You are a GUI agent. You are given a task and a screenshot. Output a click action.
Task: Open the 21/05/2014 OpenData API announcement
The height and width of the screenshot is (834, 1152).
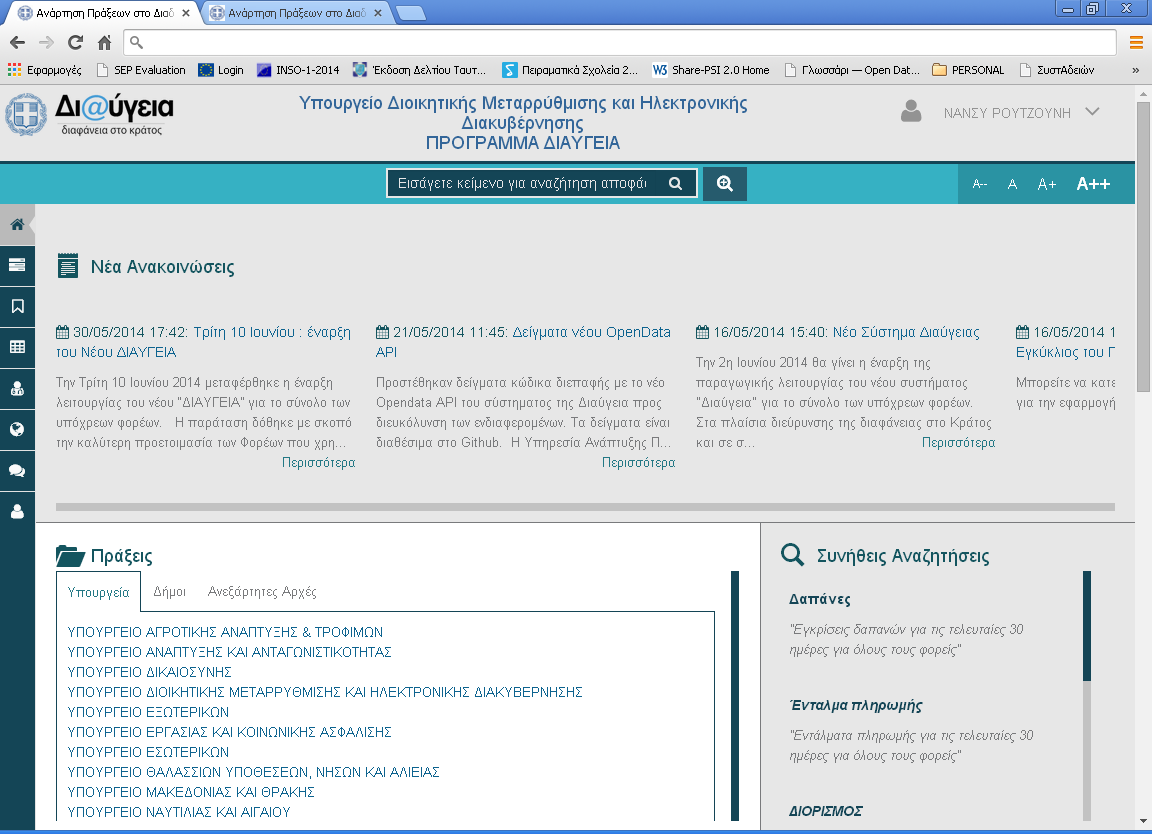coord(523,342)
